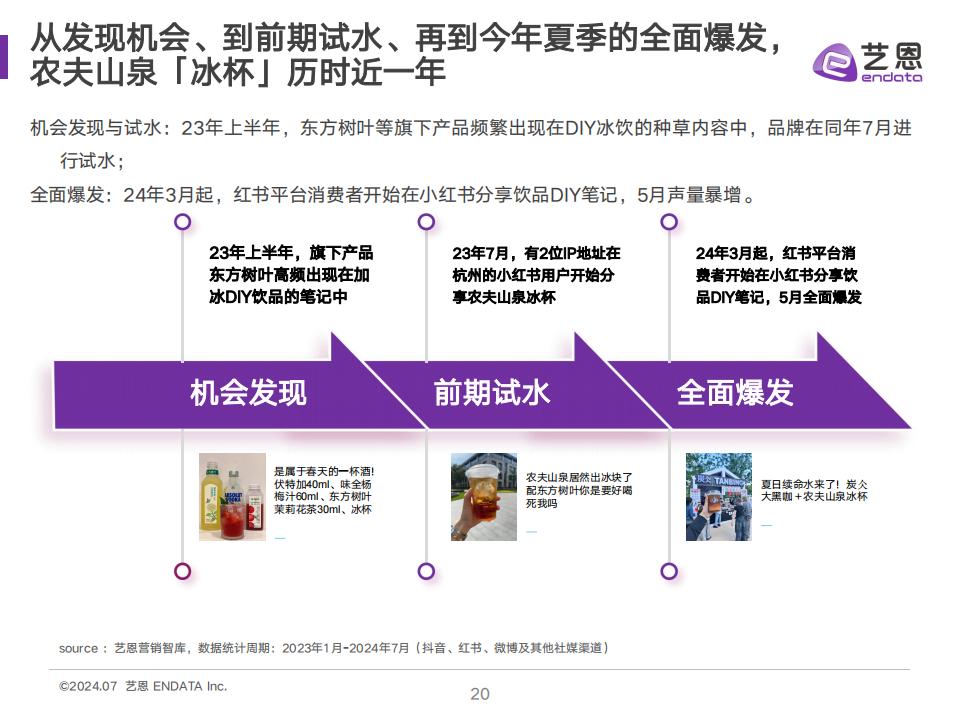
Task: Click the source line 艺恩营销智库
Action: click(334, 648)
